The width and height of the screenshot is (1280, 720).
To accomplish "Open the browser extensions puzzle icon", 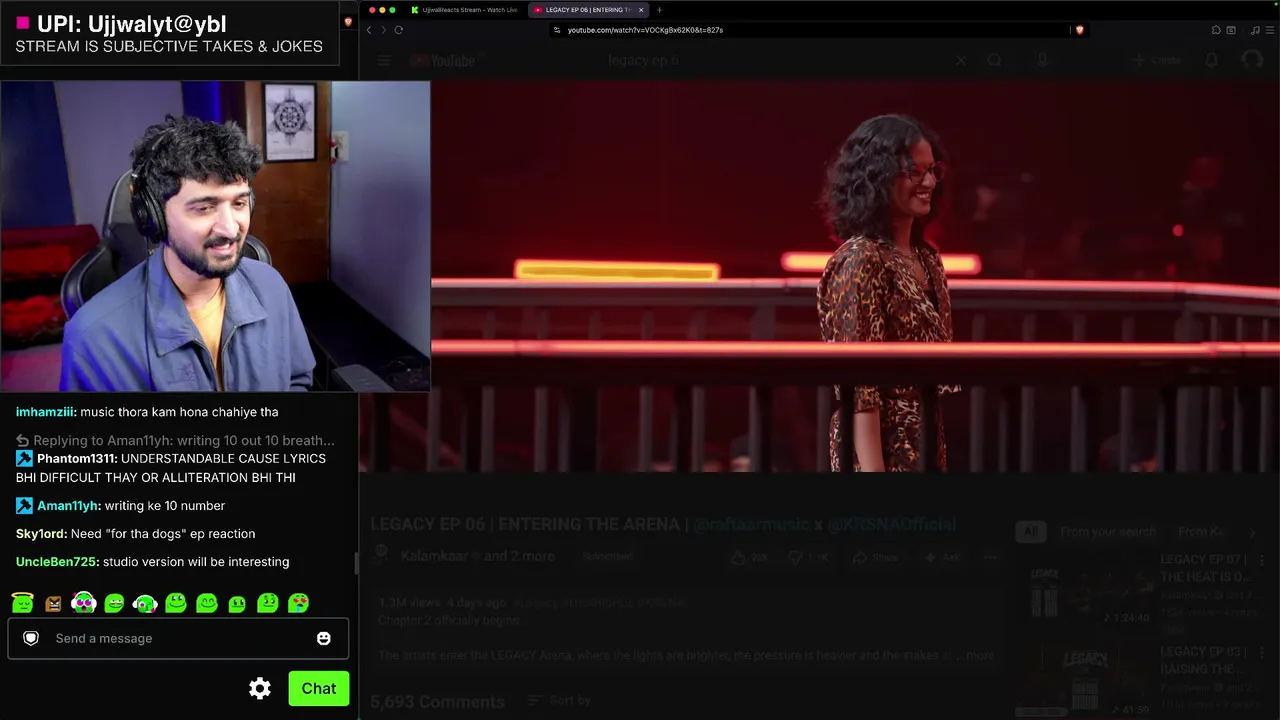I will click(1216, 30).
